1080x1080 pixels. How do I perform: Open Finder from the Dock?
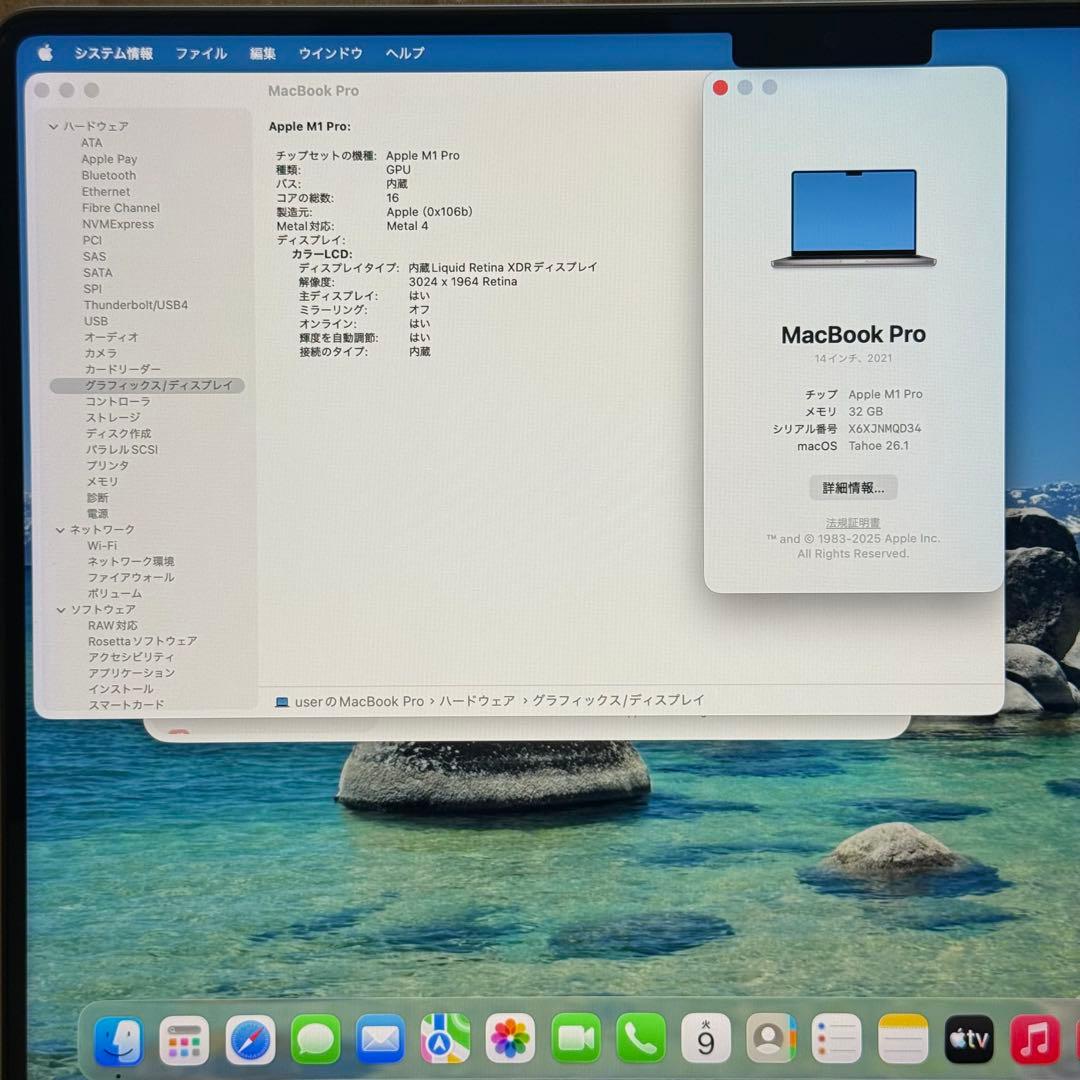[119, 1040]
